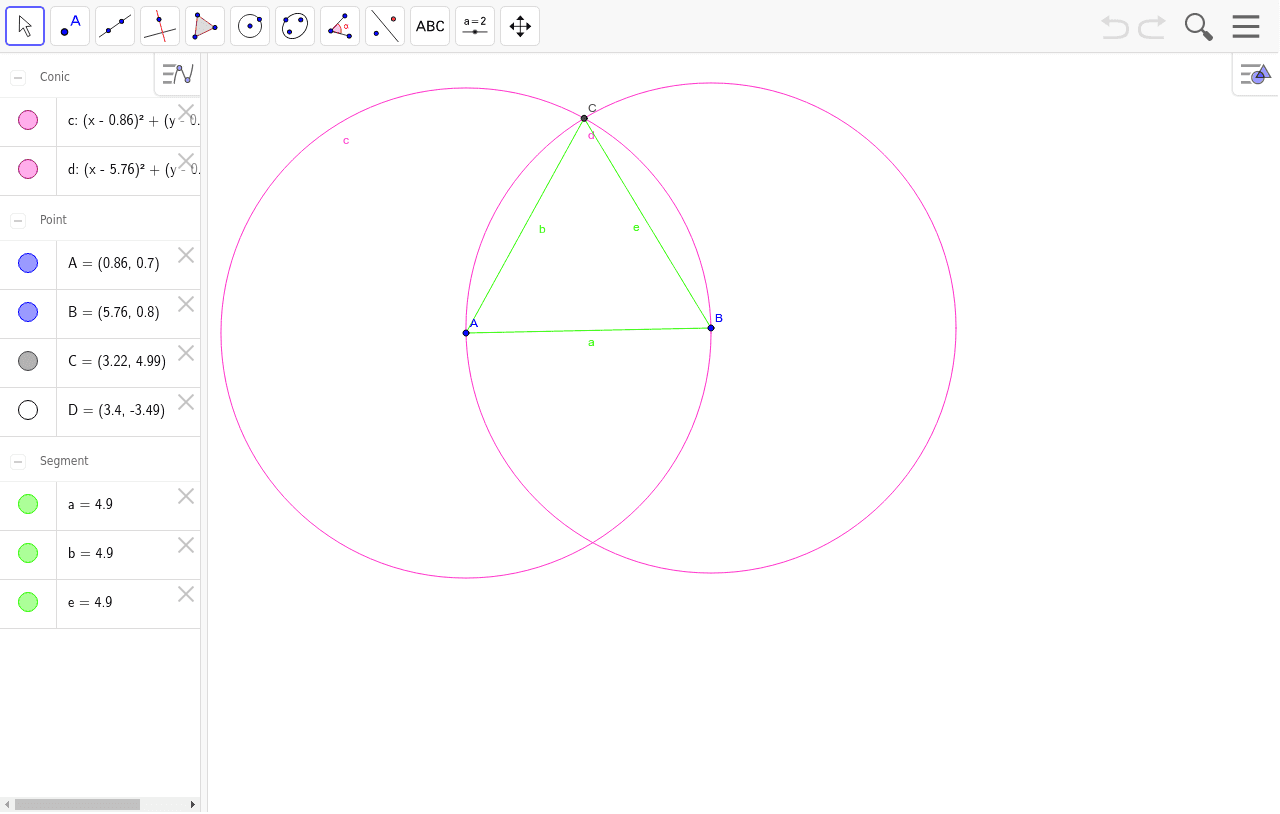Click the Undo arrow
The width and height of the screenshot is (1280, 814).
coord(1115,27)
